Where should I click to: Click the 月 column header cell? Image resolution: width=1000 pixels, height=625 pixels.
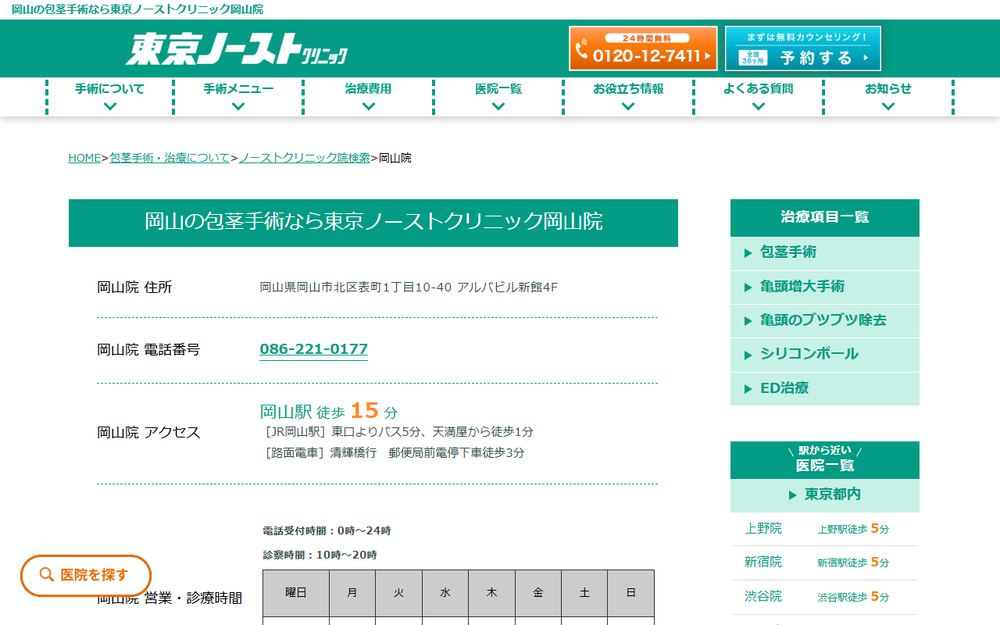click(x=352, y=593)
